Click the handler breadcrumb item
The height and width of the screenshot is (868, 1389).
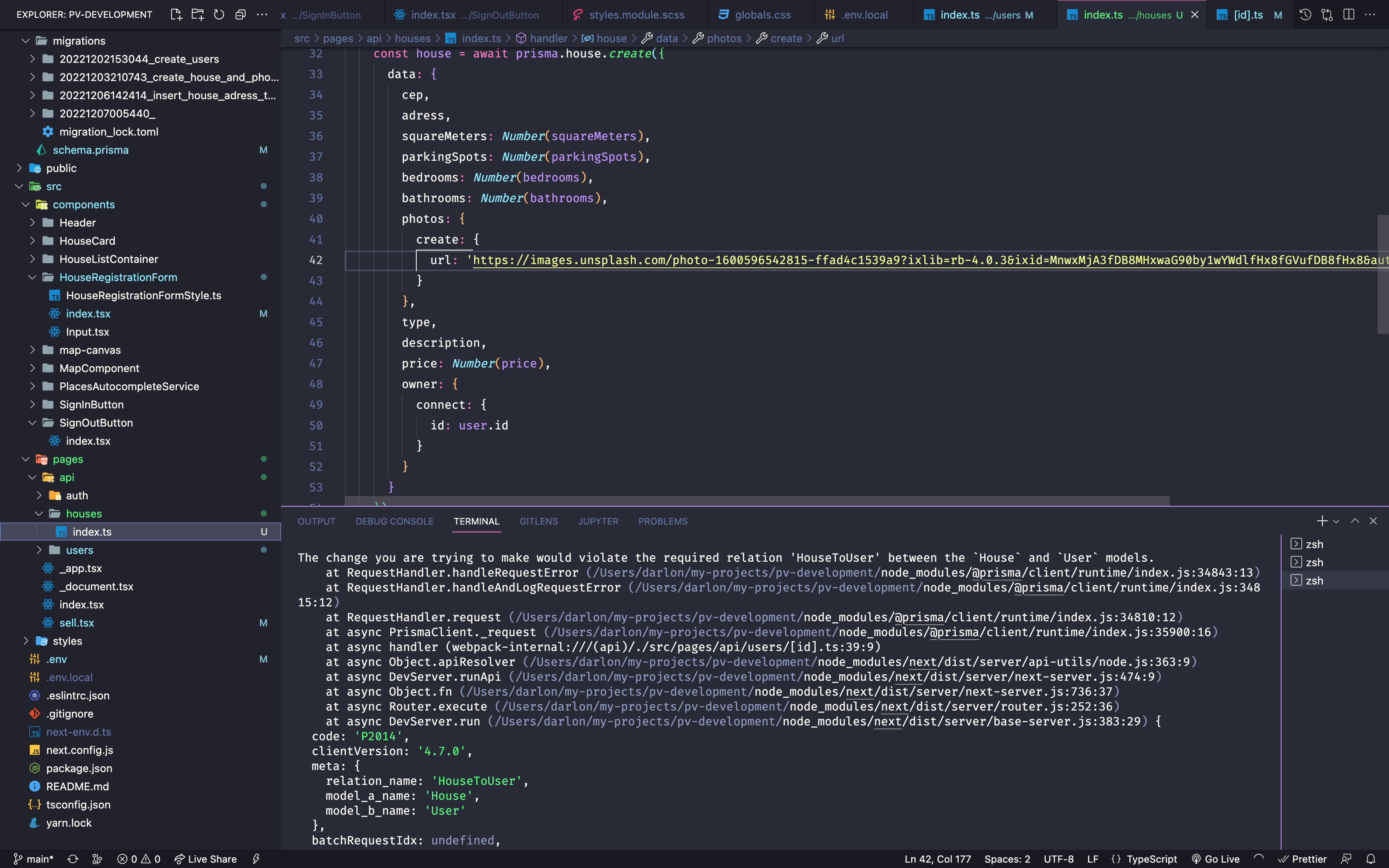pyautogui.click(x=548, y=38)
